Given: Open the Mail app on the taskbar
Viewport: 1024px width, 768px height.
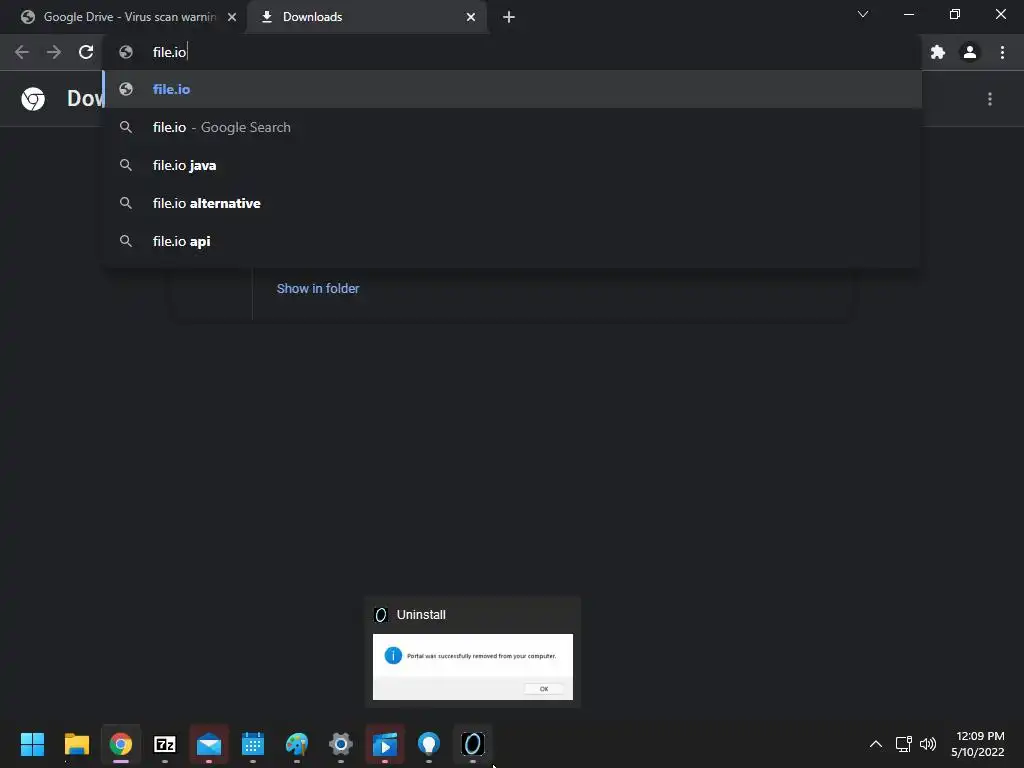Looking at the screenshot, I should (x=209, y=744).
